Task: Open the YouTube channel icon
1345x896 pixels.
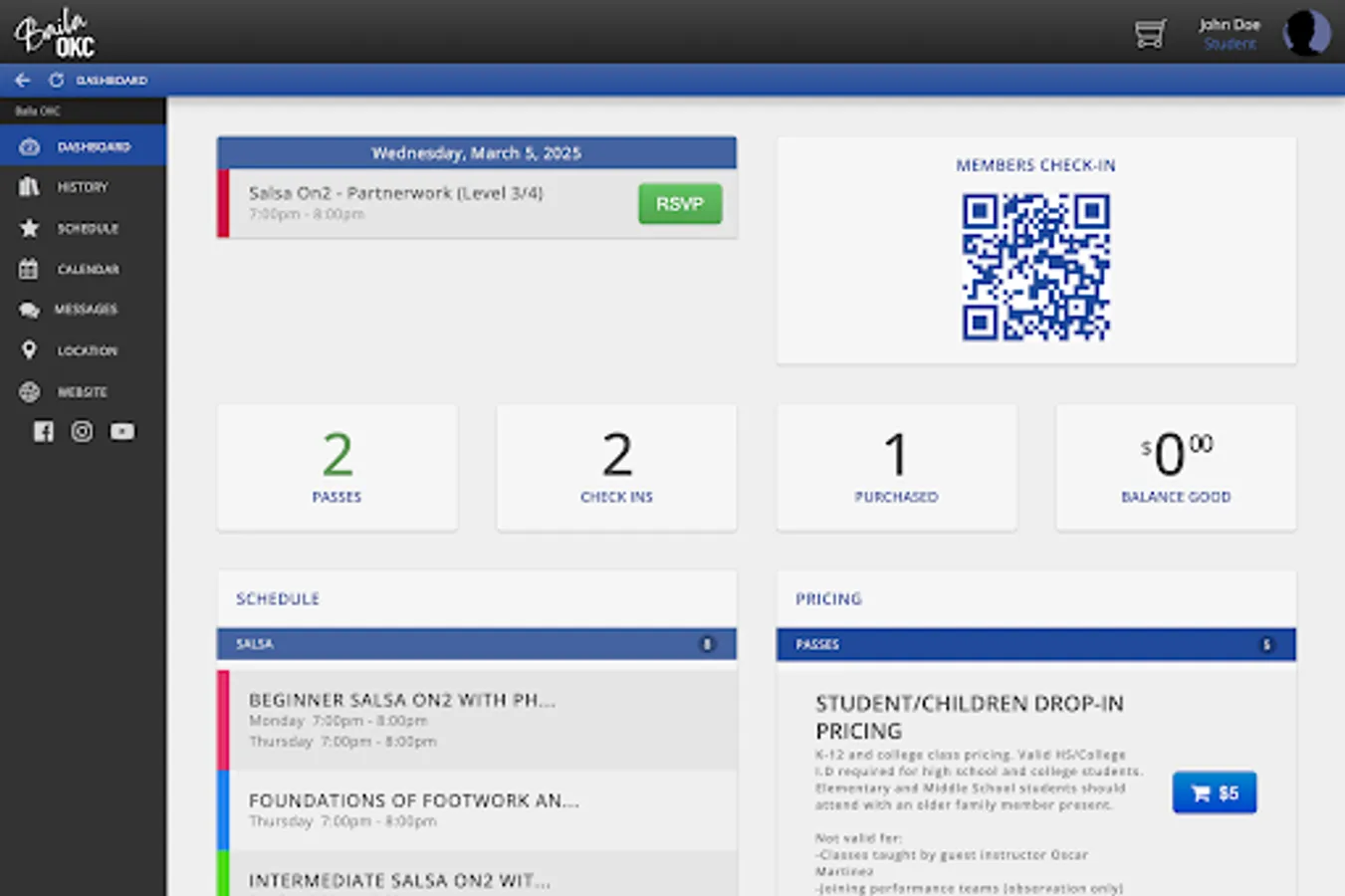Action: click(121, 431)
